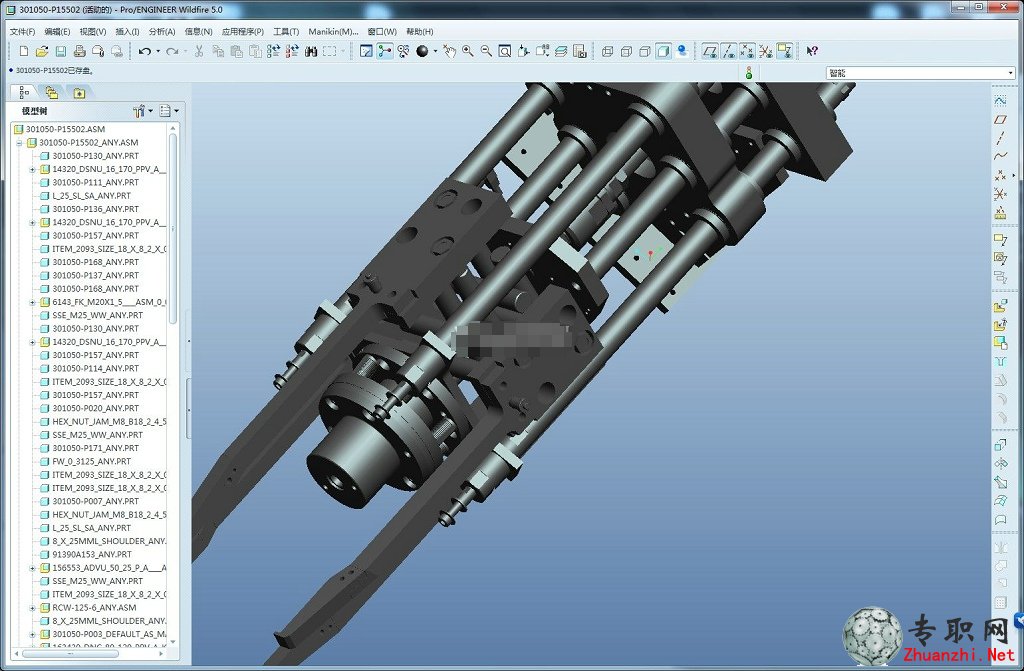Viewport: 1024px width, 671px height.
Task: Select 91390A153_ANY.PRT in model tree
Action: coord(85,554)
